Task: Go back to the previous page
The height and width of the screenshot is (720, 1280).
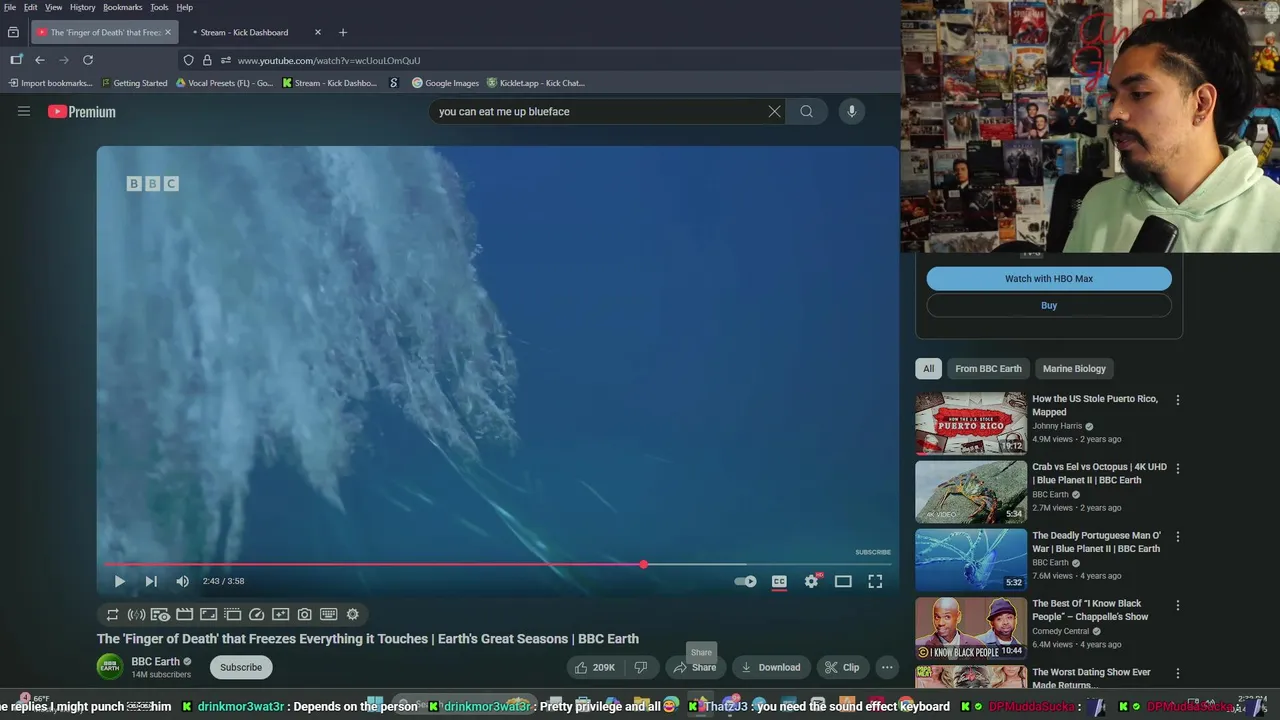Action: click(x=40, y=60)
